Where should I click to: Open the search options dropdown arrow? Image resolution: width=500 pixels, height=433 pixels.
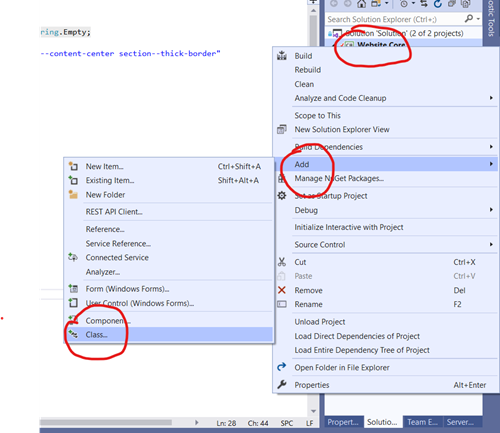tap(478, 19)
